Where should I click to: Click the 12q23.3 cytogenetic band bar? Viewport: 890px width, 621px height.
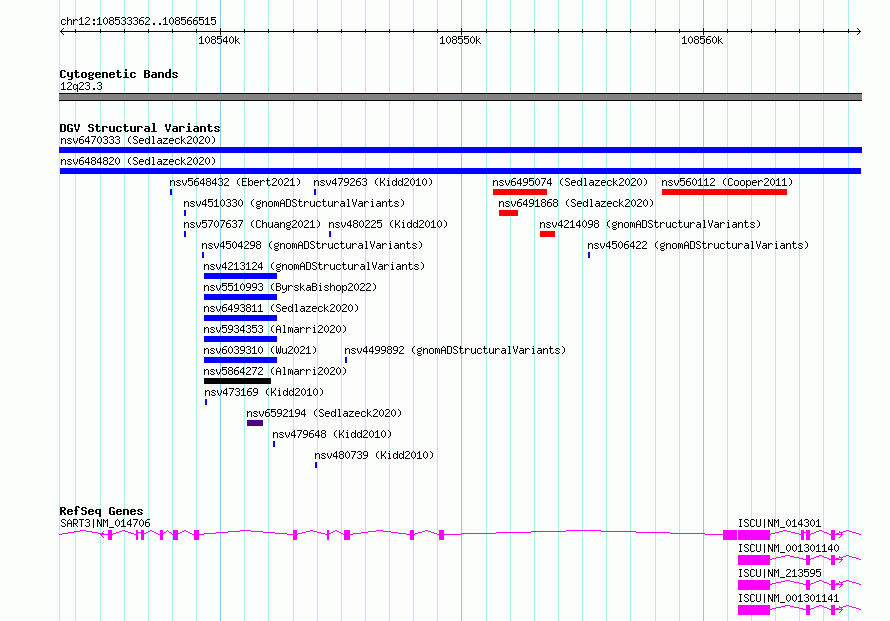pos(460,97)
